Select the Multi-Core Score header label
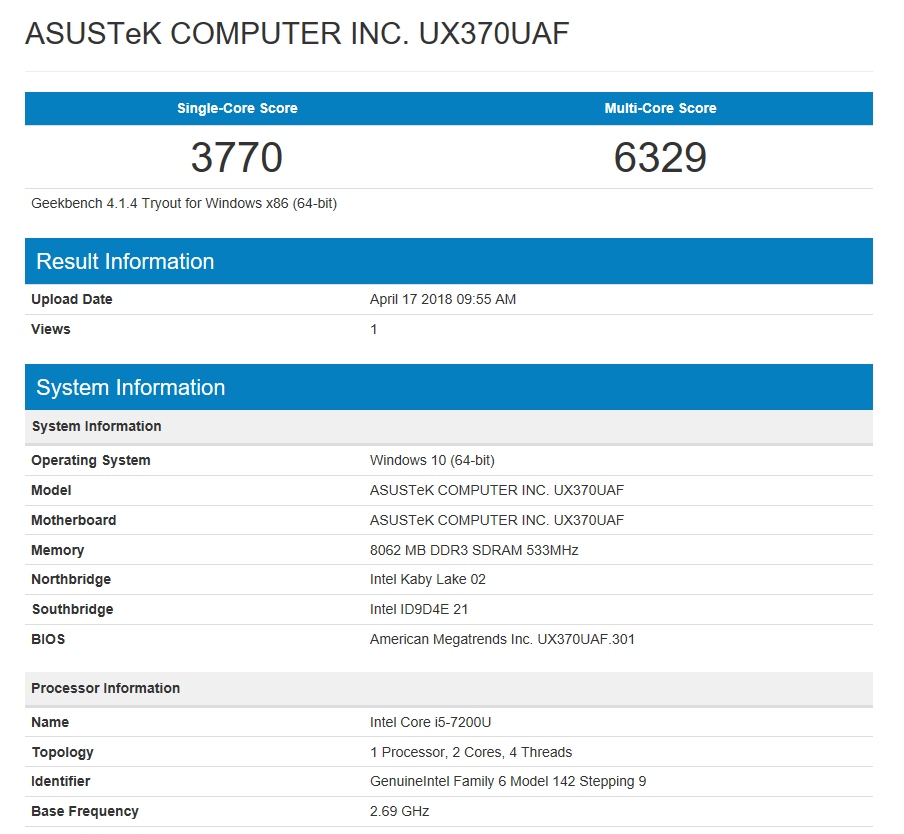This screenshot has width=904, height=834. tap(660, 108)
